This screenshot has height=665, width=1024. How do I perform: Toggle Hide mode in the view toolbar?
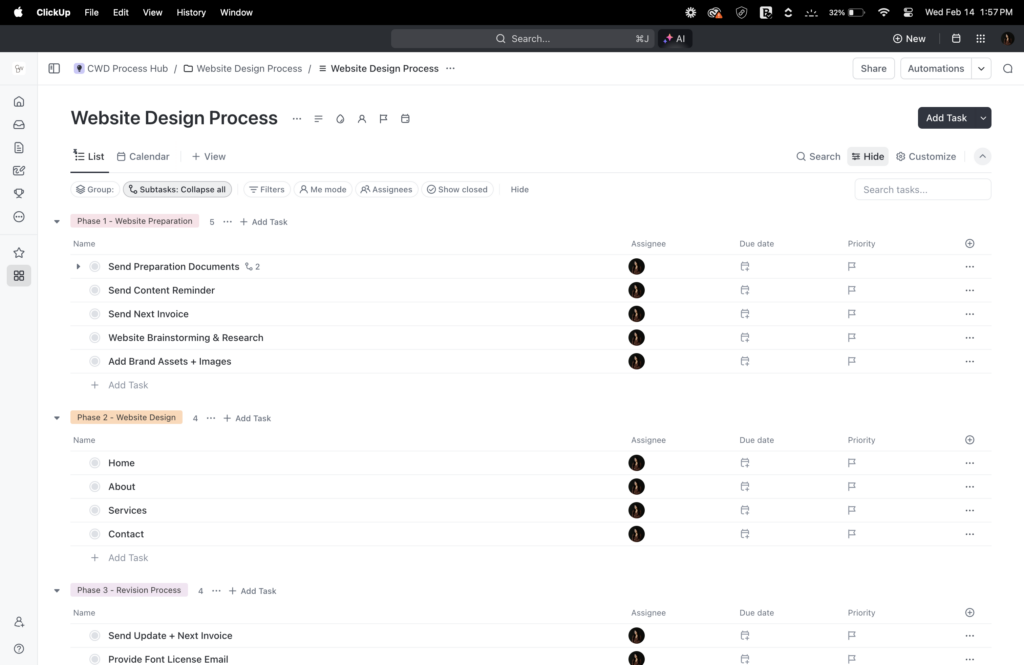tap(867, 156)
